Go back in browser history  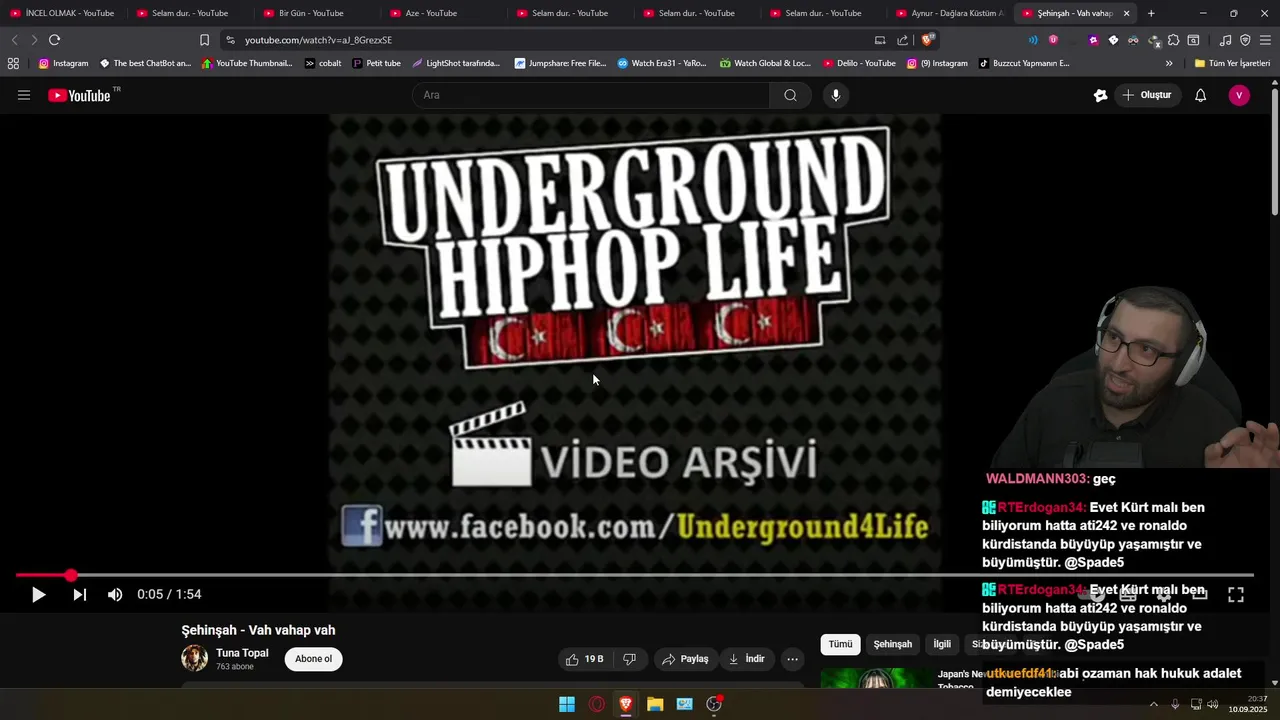coord(14,40)
